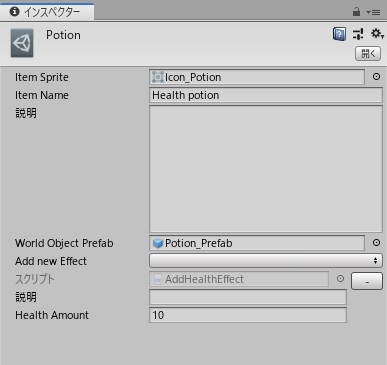The height and width of the screenshot is (365, 387).
Task: Click the Unity asset icon beside Potion
Action: pos(22,43)
